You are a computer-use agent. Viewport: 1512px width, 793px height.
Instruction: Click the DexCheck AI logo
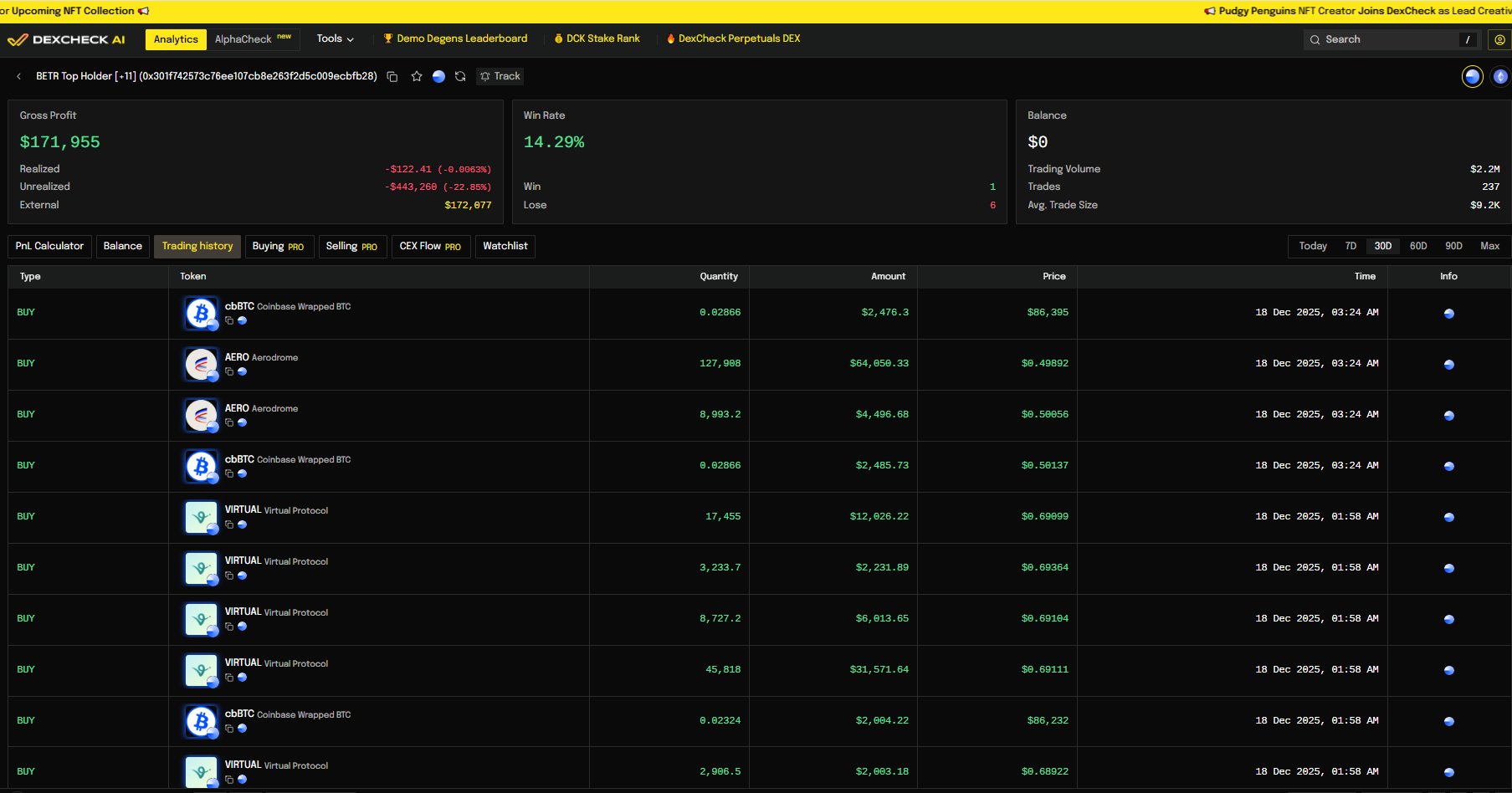67,39
